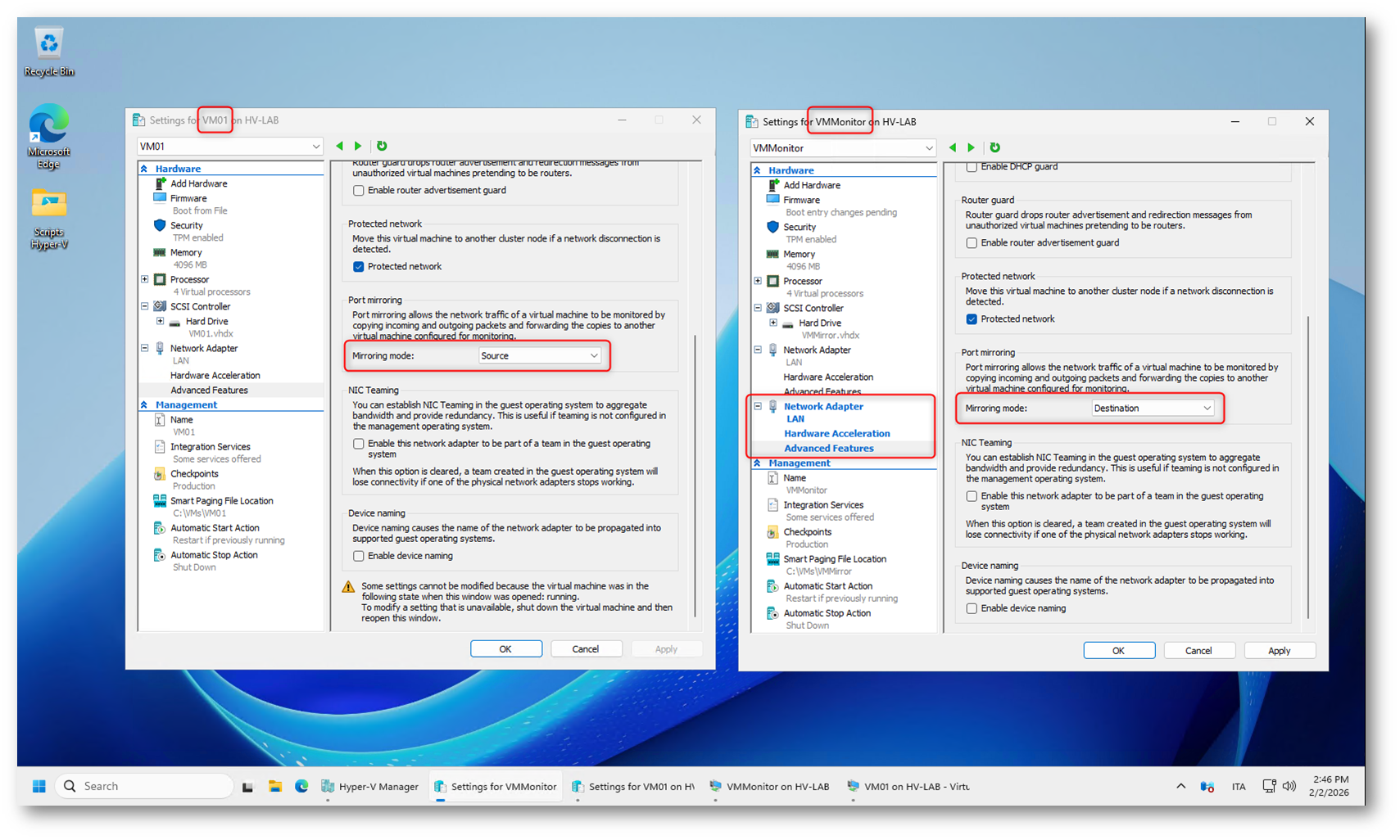Image resolution: width=1400 pixels, height=840 pixels.
Task: Open the VM01 virtual machine selector dropdown
Action: (229, 147)
